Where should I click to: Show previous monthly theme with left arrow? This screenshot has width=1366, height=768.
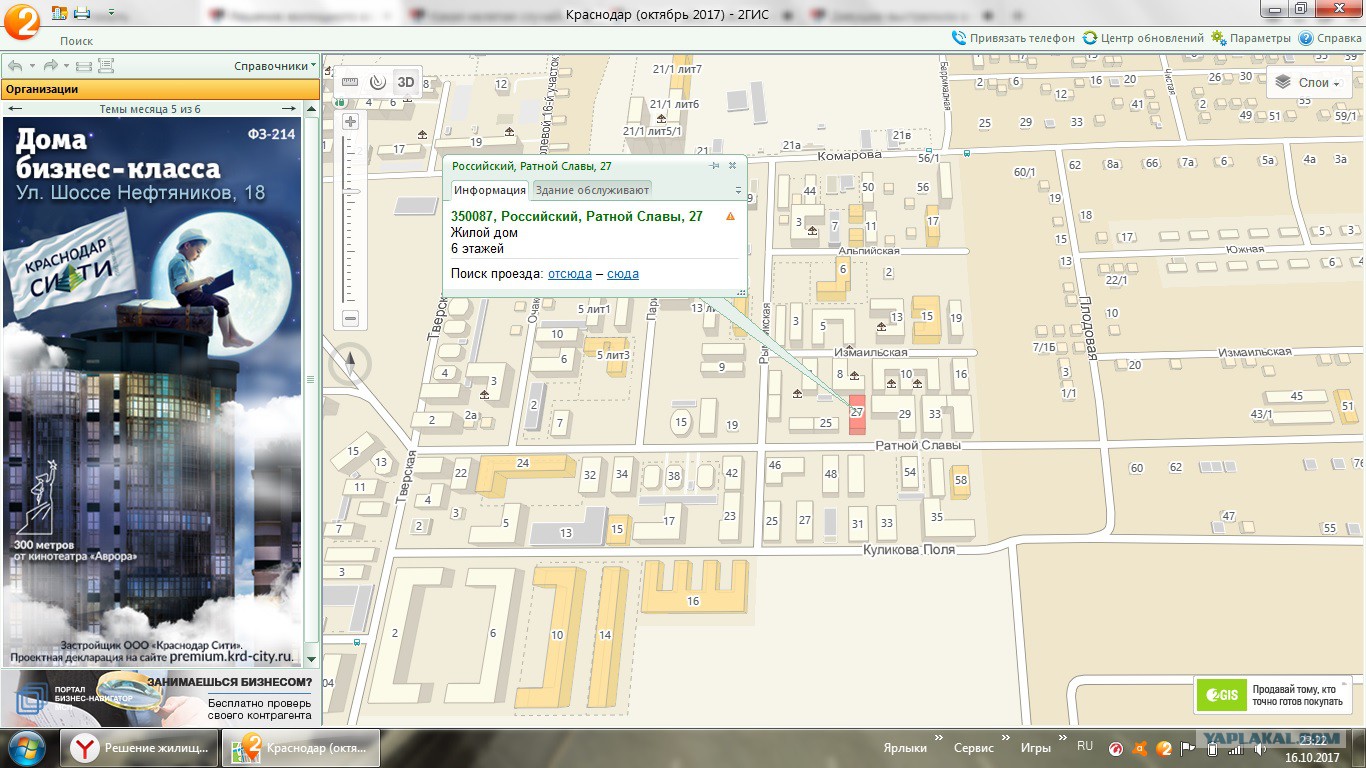coord(15,109)
